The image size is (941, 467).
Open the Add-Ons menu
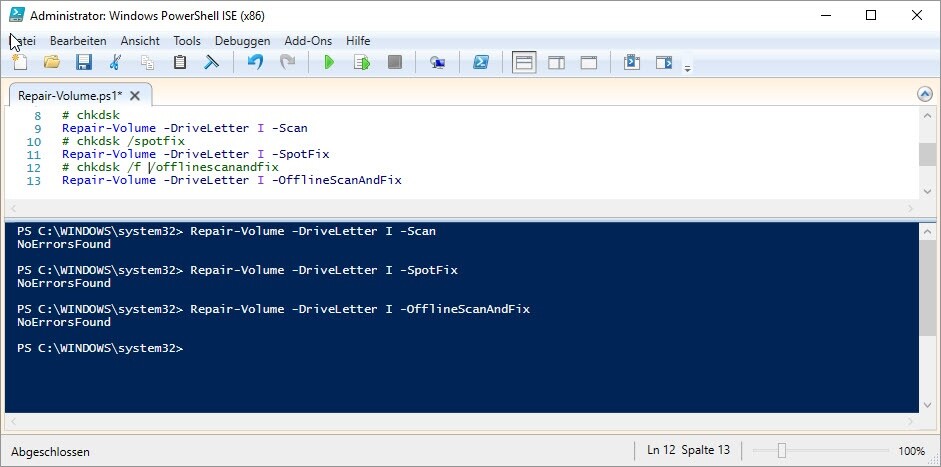[x=309, y=41]
